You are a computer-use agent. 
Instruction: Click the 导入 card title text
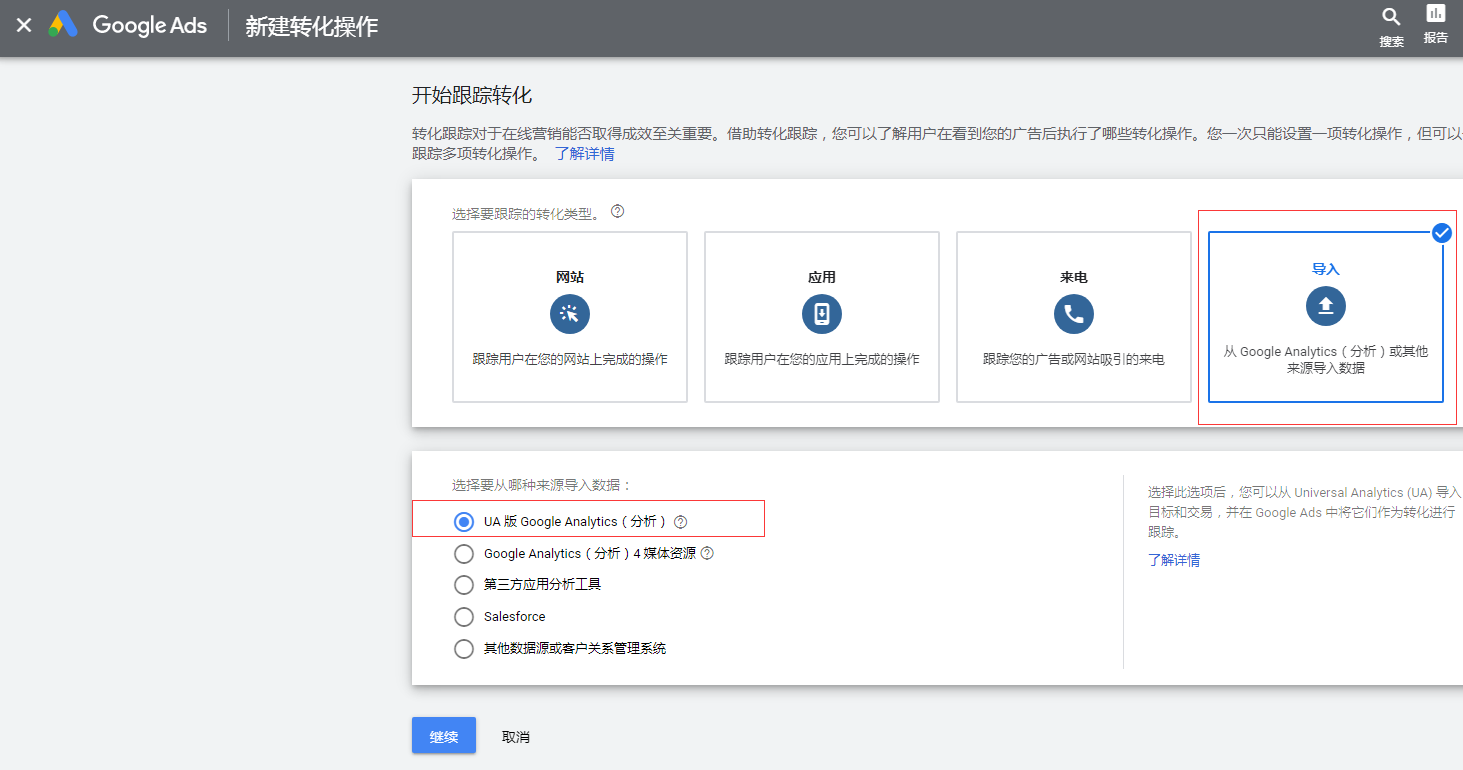[x=1326, y=269]
